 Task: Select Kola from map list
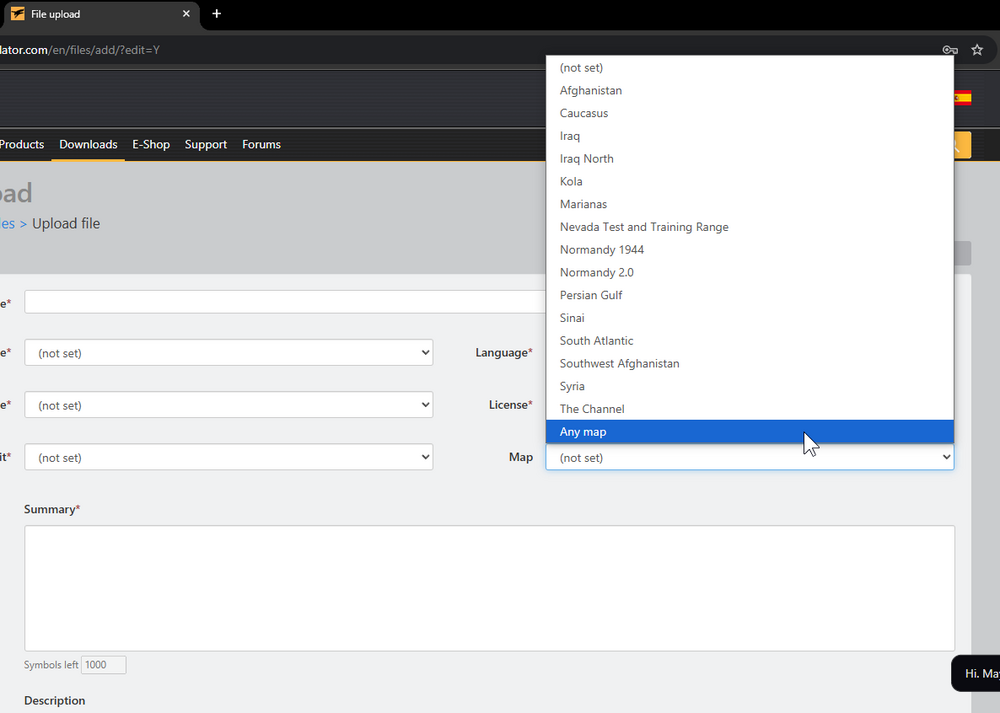pos(750,181)
